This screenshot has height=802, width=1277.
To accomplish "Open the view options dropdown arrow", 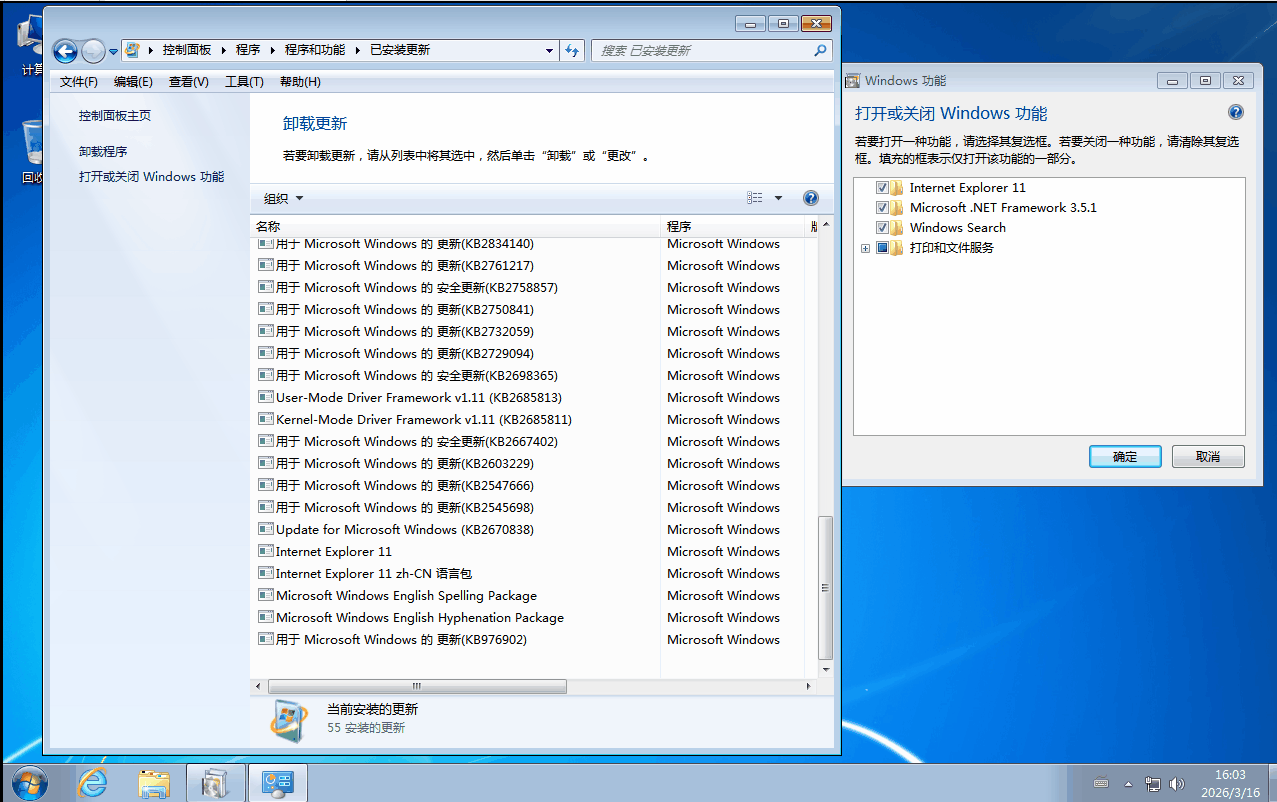I will coord(778,198).
